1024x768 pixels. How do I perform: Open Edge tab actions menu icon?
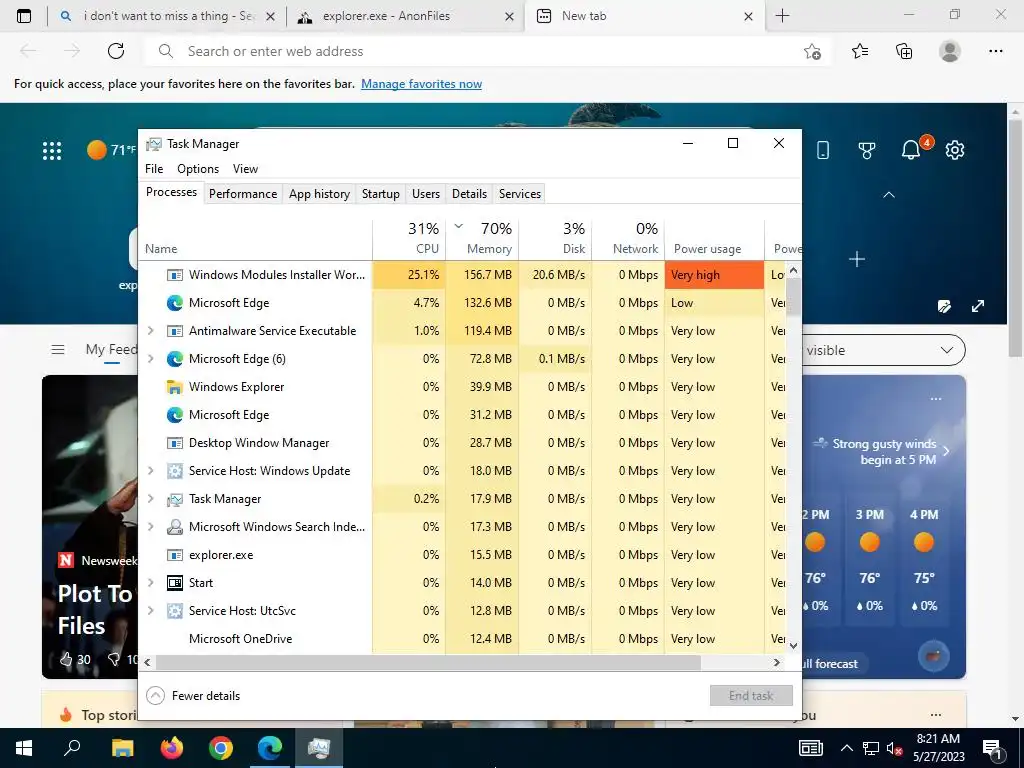pyautogui.click(x=24, y=16)
